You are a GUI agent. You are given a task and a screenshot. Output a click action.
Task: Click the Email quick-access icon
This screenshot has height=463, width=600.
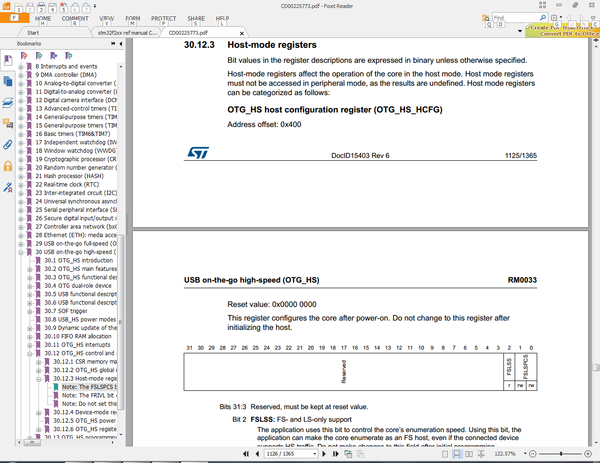click(x=53, y=7)
